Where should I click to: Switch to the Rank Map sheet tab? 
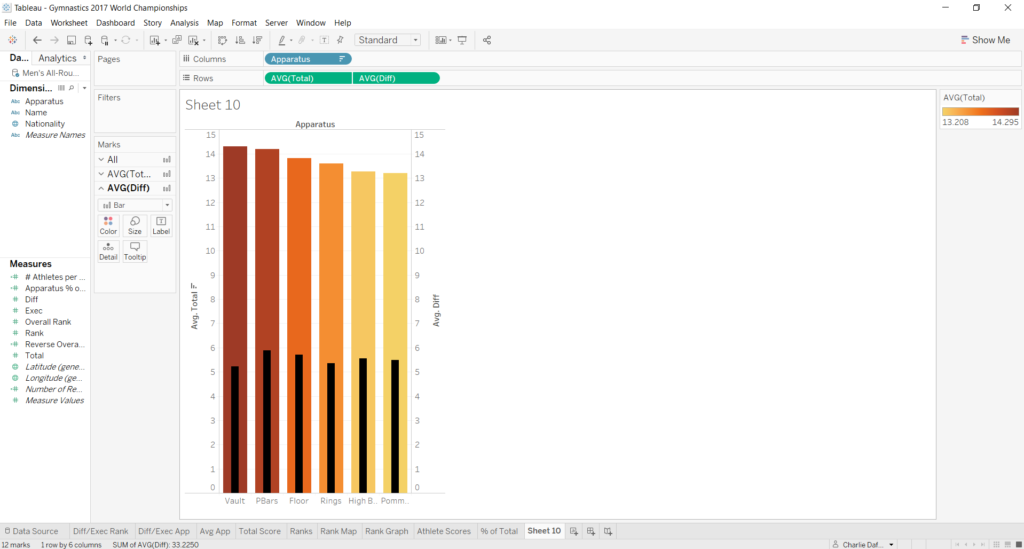pyautogui.click(x=338, y=531)
